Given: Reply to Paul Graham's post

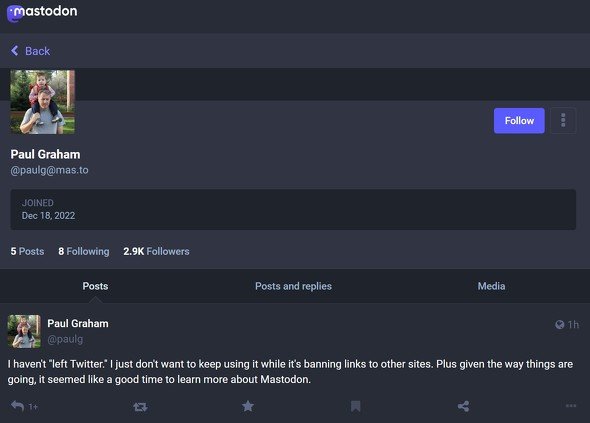Looking at the screenshot, I should (18, 406).
